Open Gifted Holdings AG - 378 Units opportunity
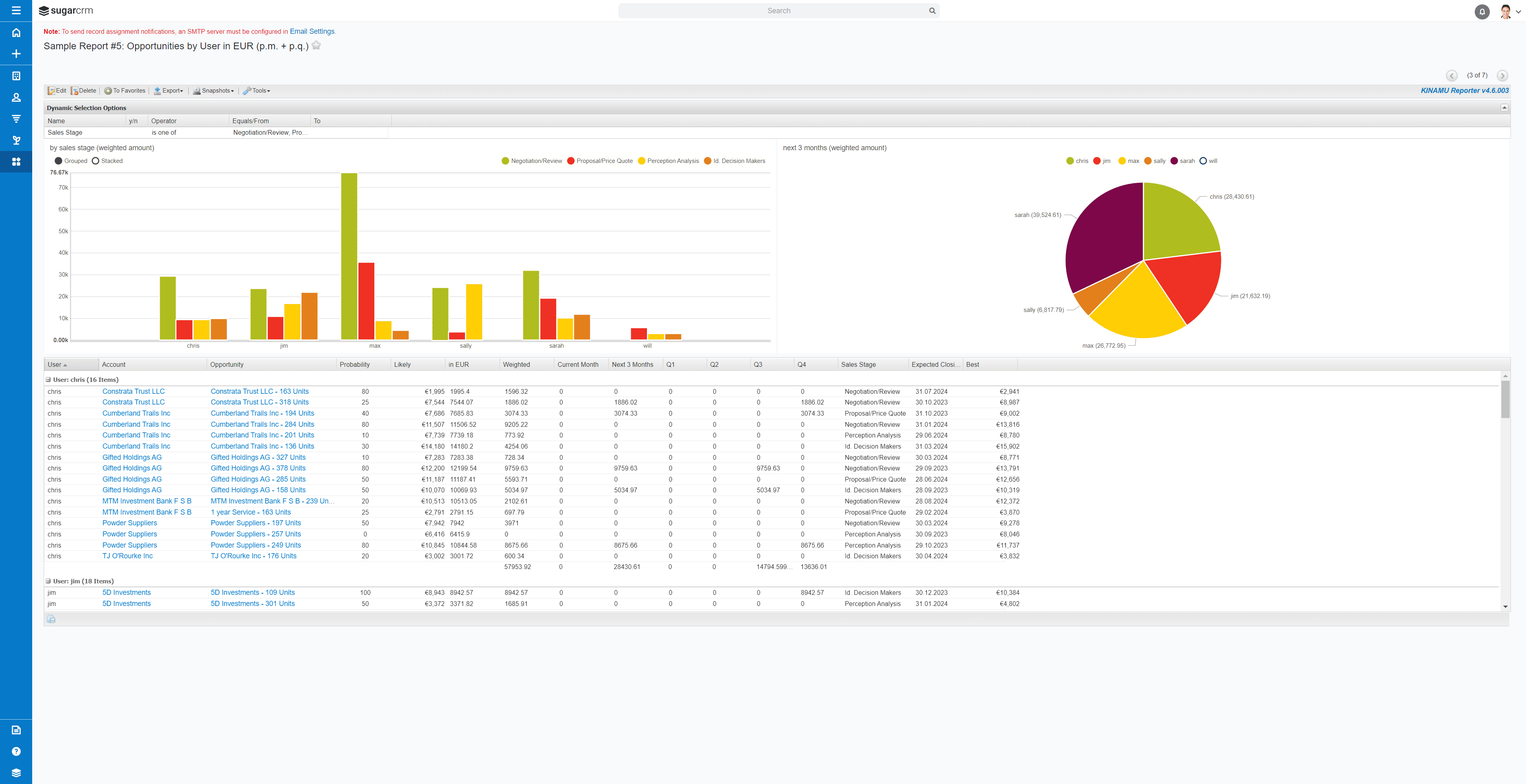1526x784 pixels. tap(258, 468)
